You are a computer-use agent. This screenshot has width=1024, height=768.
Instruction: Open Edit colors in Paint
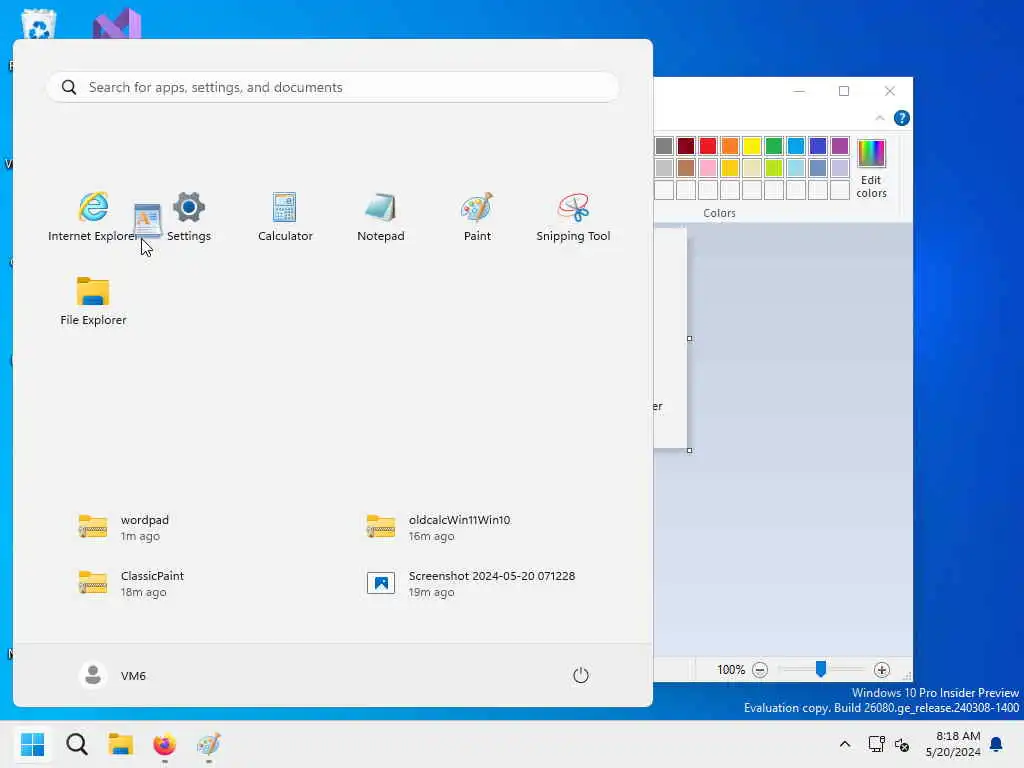pos(871,168)
